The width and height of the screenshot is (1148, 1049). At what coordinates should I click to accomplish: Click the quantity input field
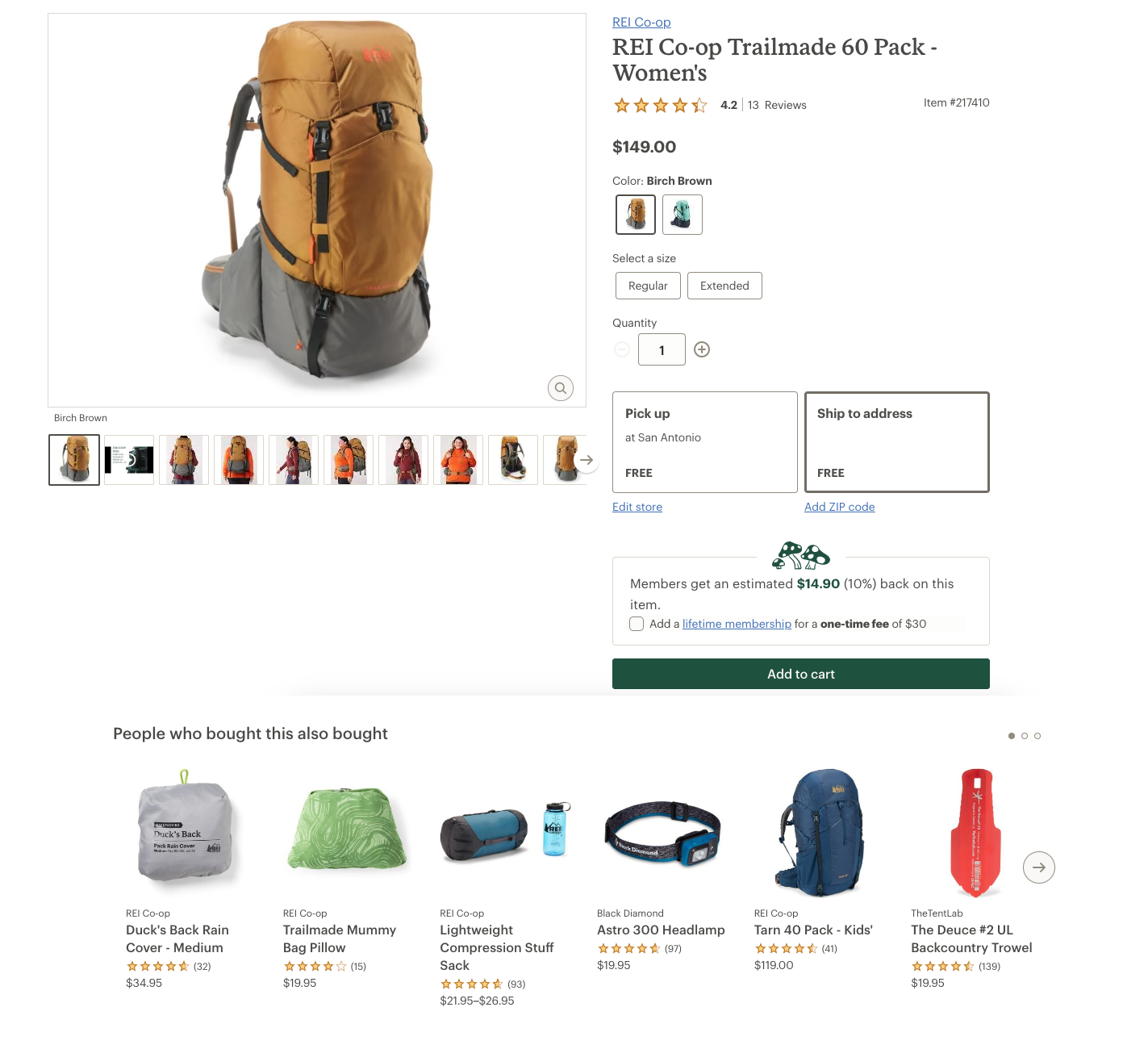click(662, 349)
